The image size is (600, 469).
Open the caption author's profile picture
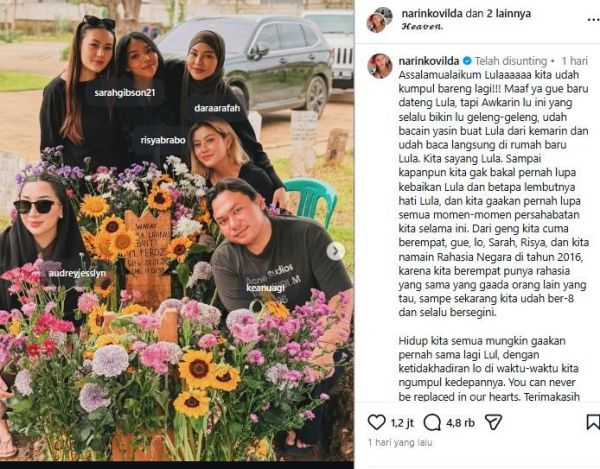pyautogui.click(x=380, y=66)
